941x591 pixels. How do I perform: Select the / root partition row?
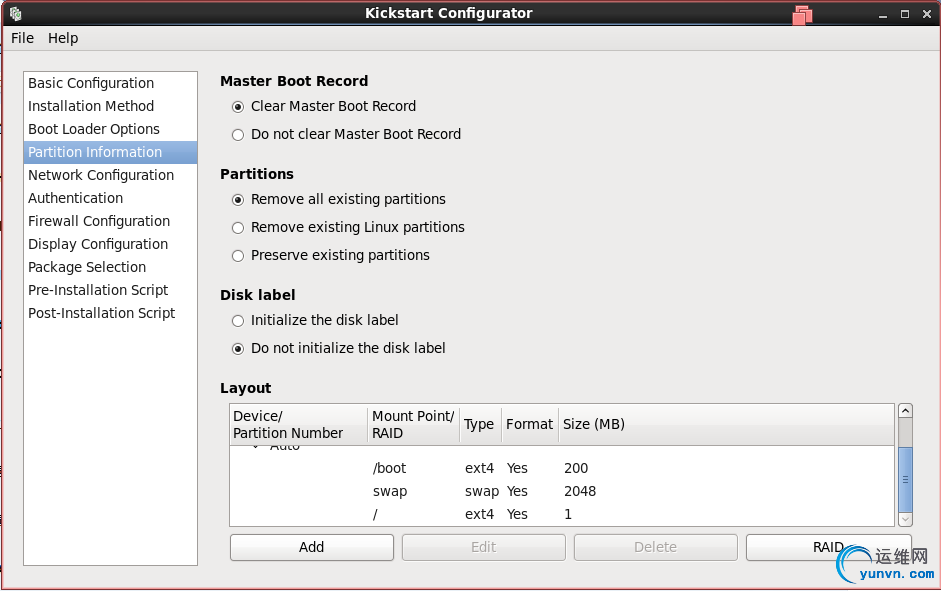point(562,514)
